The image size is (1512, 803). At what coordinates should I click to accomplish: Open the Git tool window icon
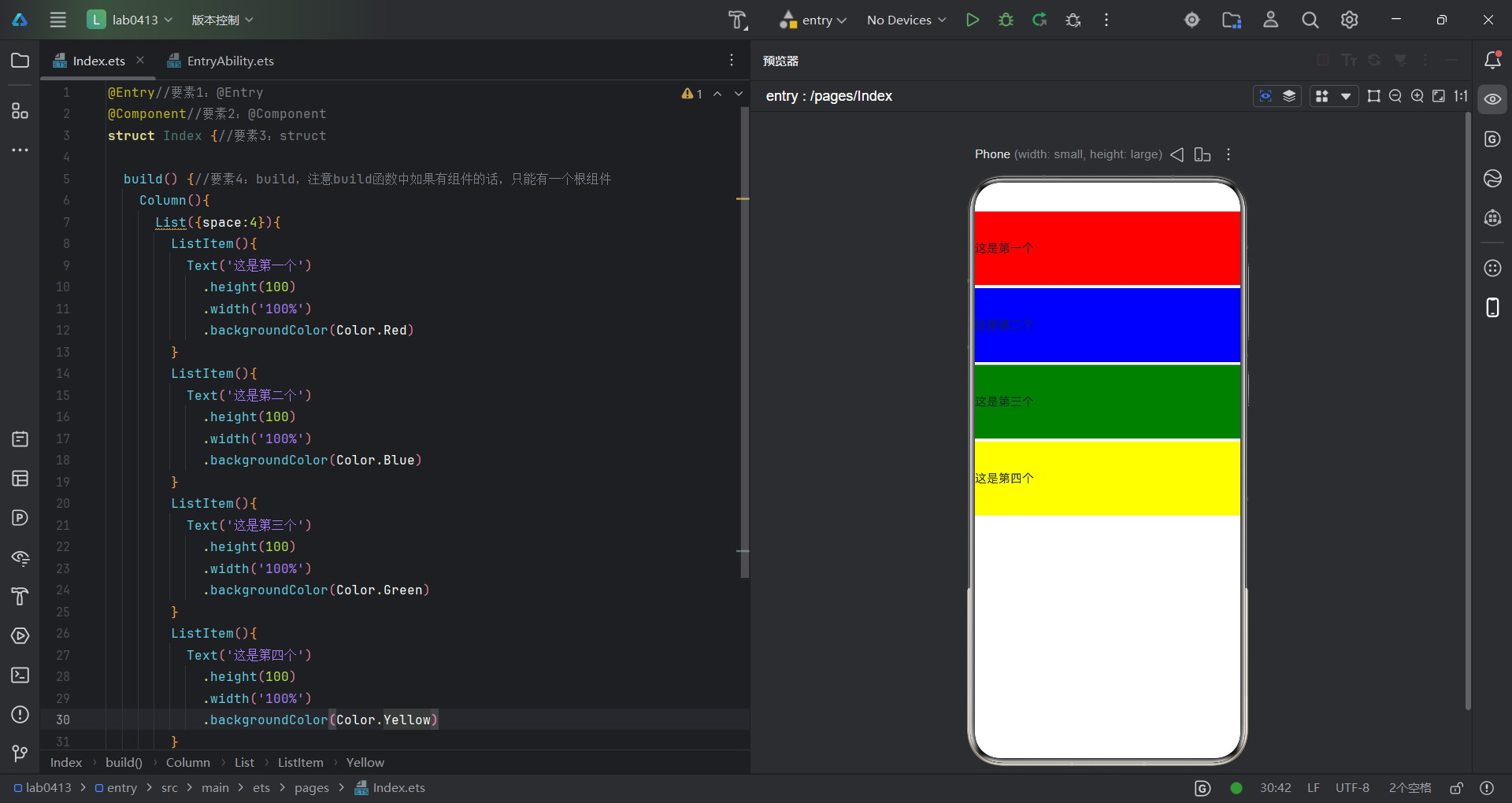(x=20, y=753)
